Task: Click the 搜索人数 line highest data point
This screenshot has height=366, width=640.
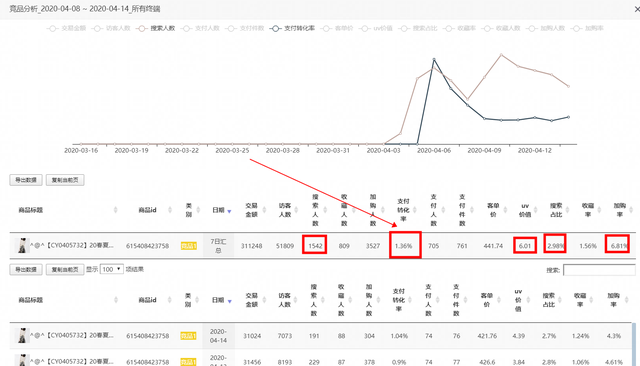Action: coord(501,54)
